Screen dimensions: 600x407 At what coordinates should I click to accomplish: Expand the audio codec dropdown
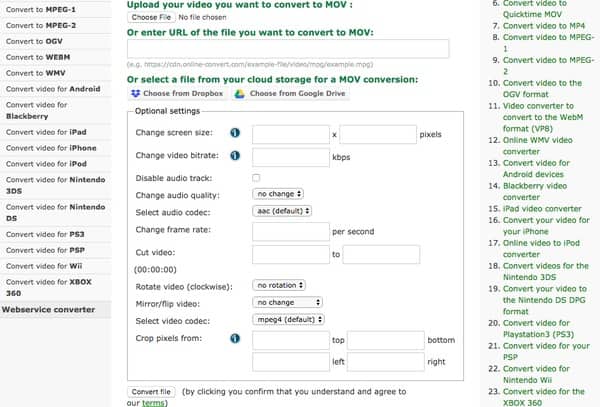coord(283,211)
